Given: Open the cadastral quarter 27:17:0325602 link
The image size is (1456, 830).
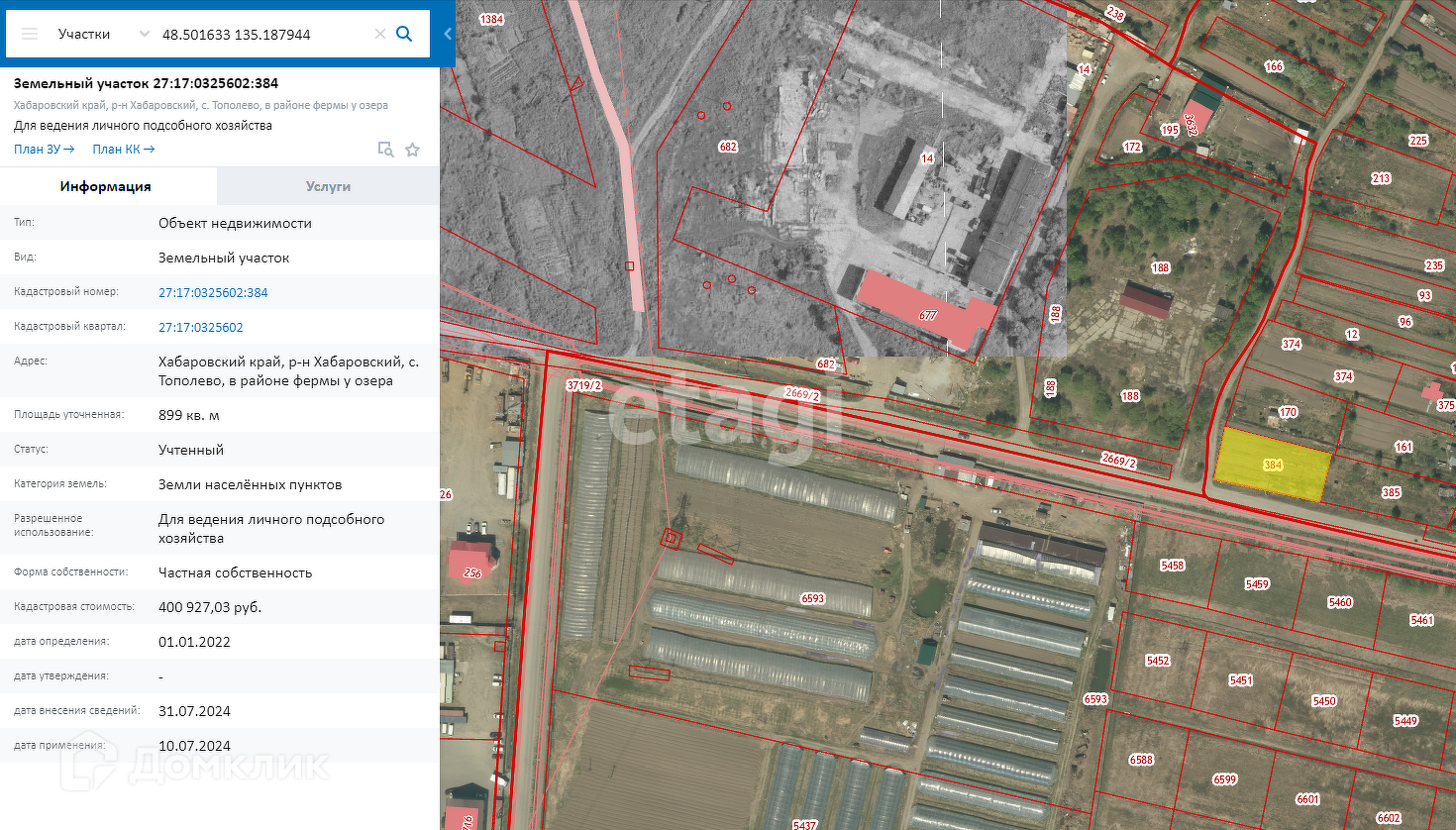Looking at the screenshot, I should pos(200,327).
